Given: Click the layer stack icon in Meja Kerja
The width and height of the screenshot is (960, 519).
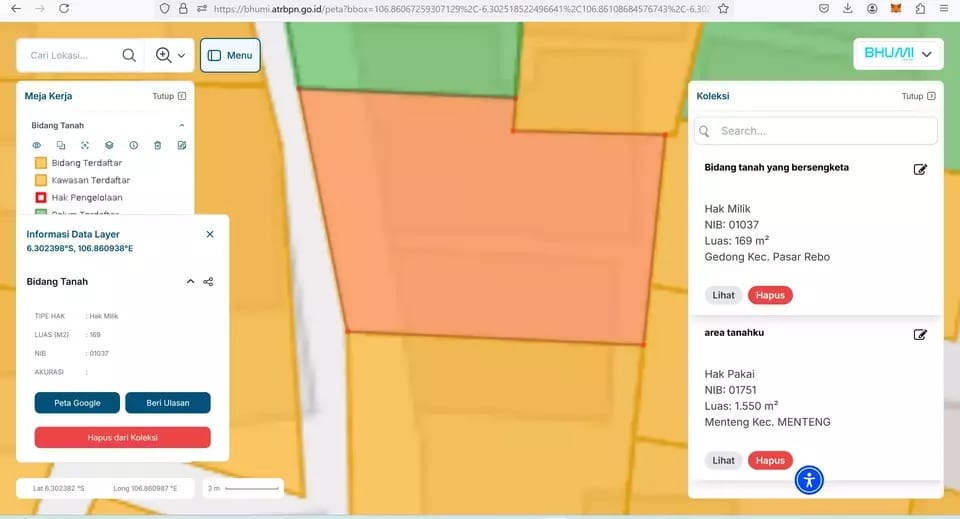Looking at the screenshot, I should point(109,145).
